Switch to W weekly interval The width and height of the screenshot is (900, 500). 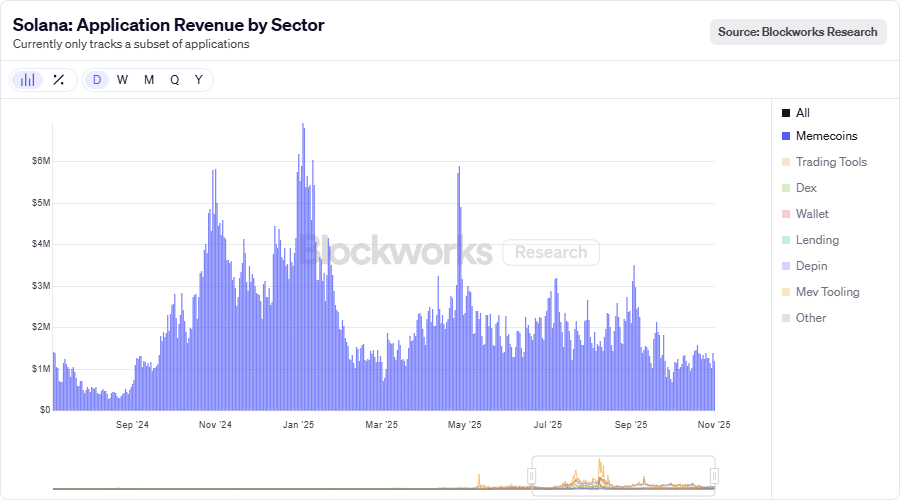point(122,80)
